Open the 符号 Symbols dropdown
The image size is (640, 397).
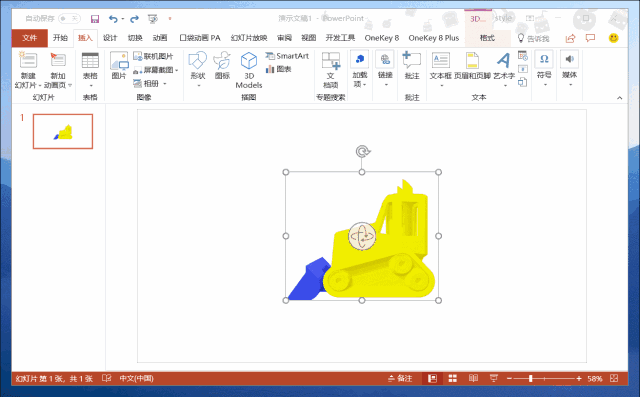pyautogui.click(x=544, y=68)
